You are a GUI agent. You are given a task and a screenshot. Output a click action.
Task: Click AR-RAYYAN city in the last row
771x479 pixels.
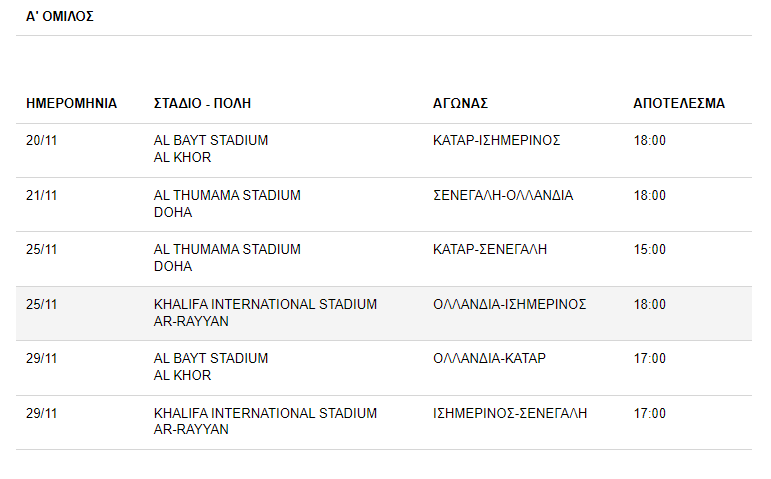(x=191, y=429)
